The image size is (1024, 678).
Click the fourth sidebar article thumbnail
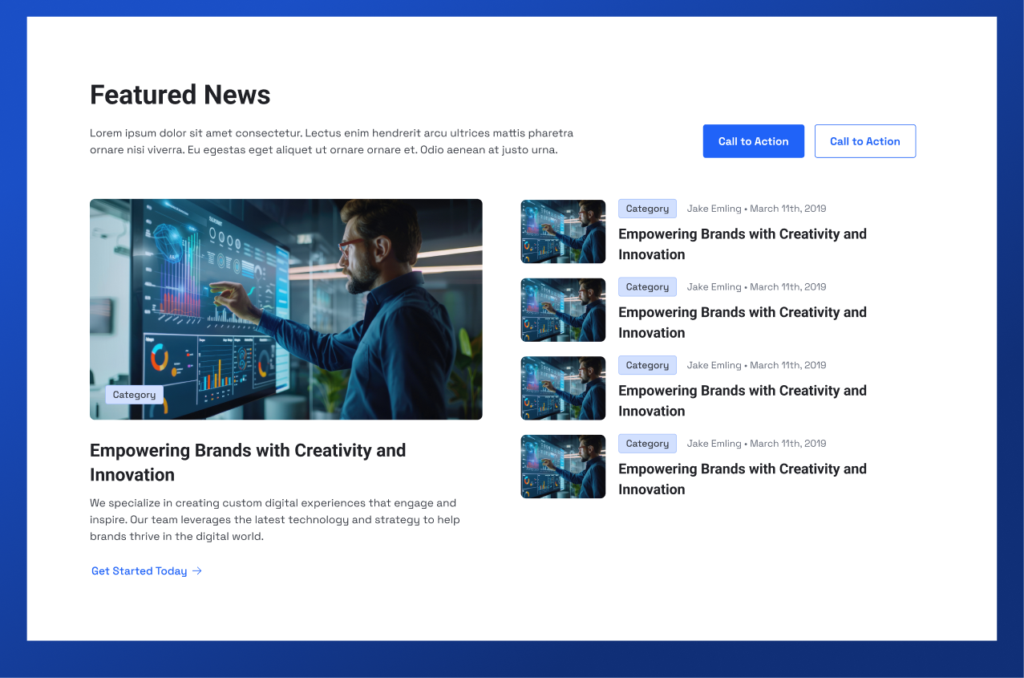click(562, 466)
